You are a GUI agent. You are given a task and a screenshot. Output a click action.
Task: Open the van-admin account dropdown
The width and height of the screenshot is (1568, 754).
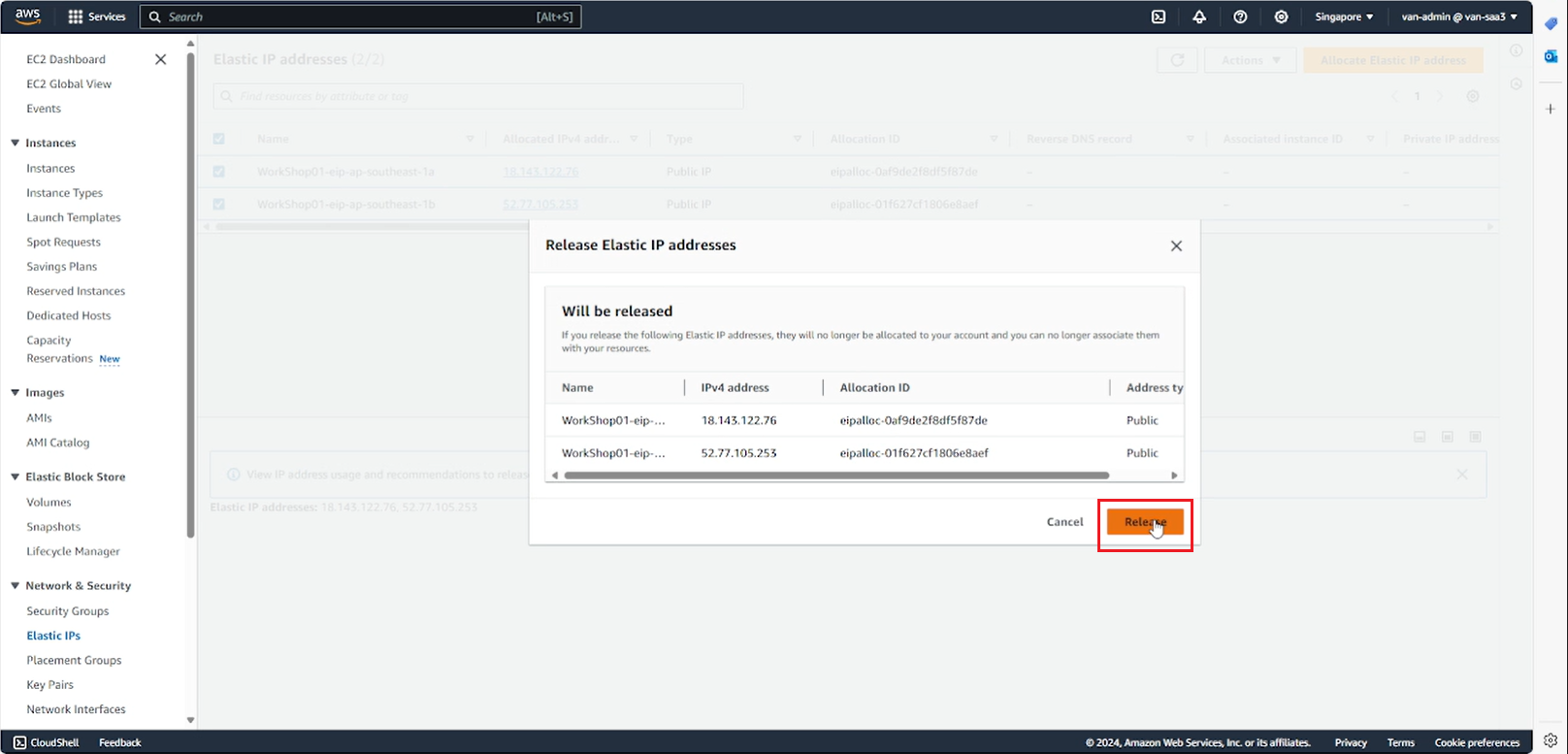(x=1459, y=16)
